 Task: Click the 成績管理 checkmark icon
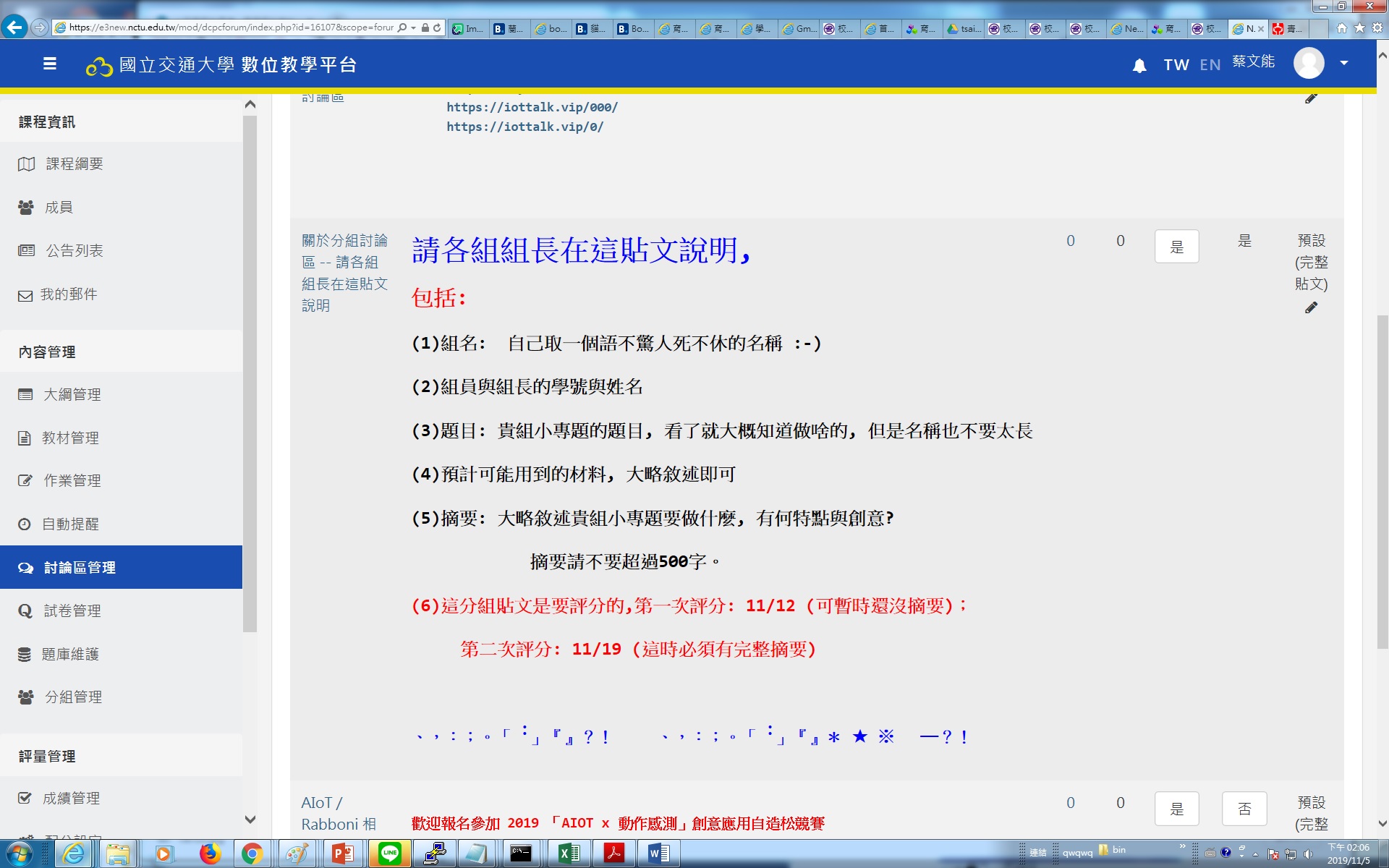(25, 798)
